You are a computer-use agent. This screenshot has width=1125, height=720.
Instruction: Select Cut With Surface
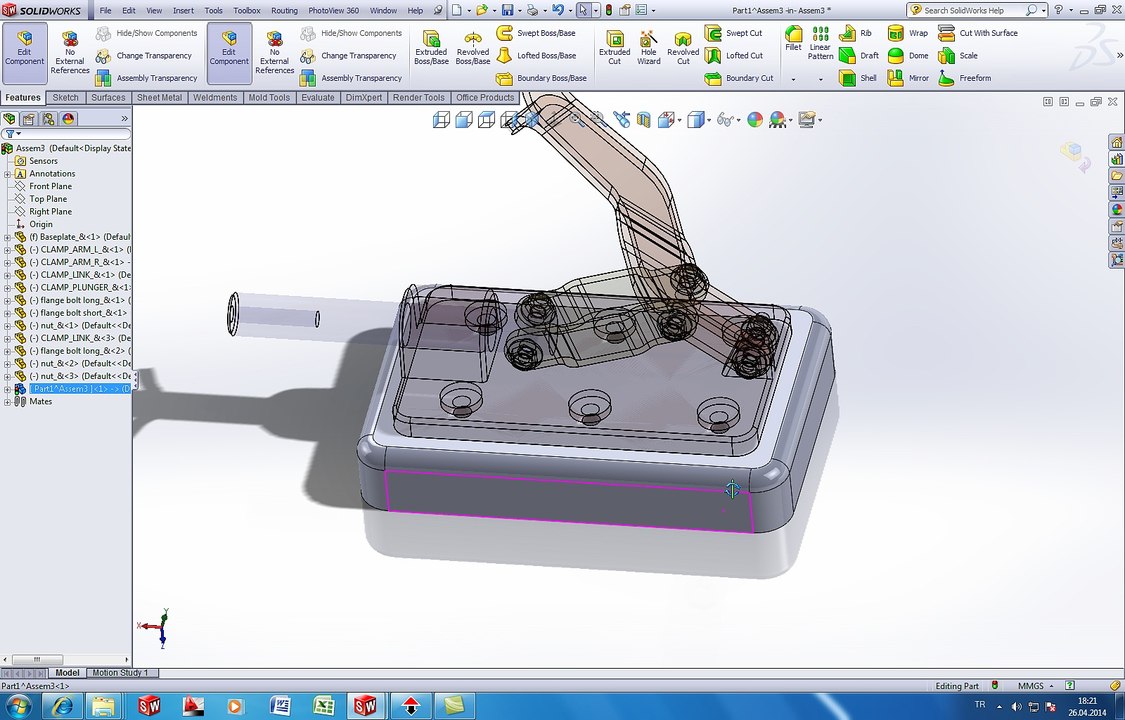(x=978, y=33)
